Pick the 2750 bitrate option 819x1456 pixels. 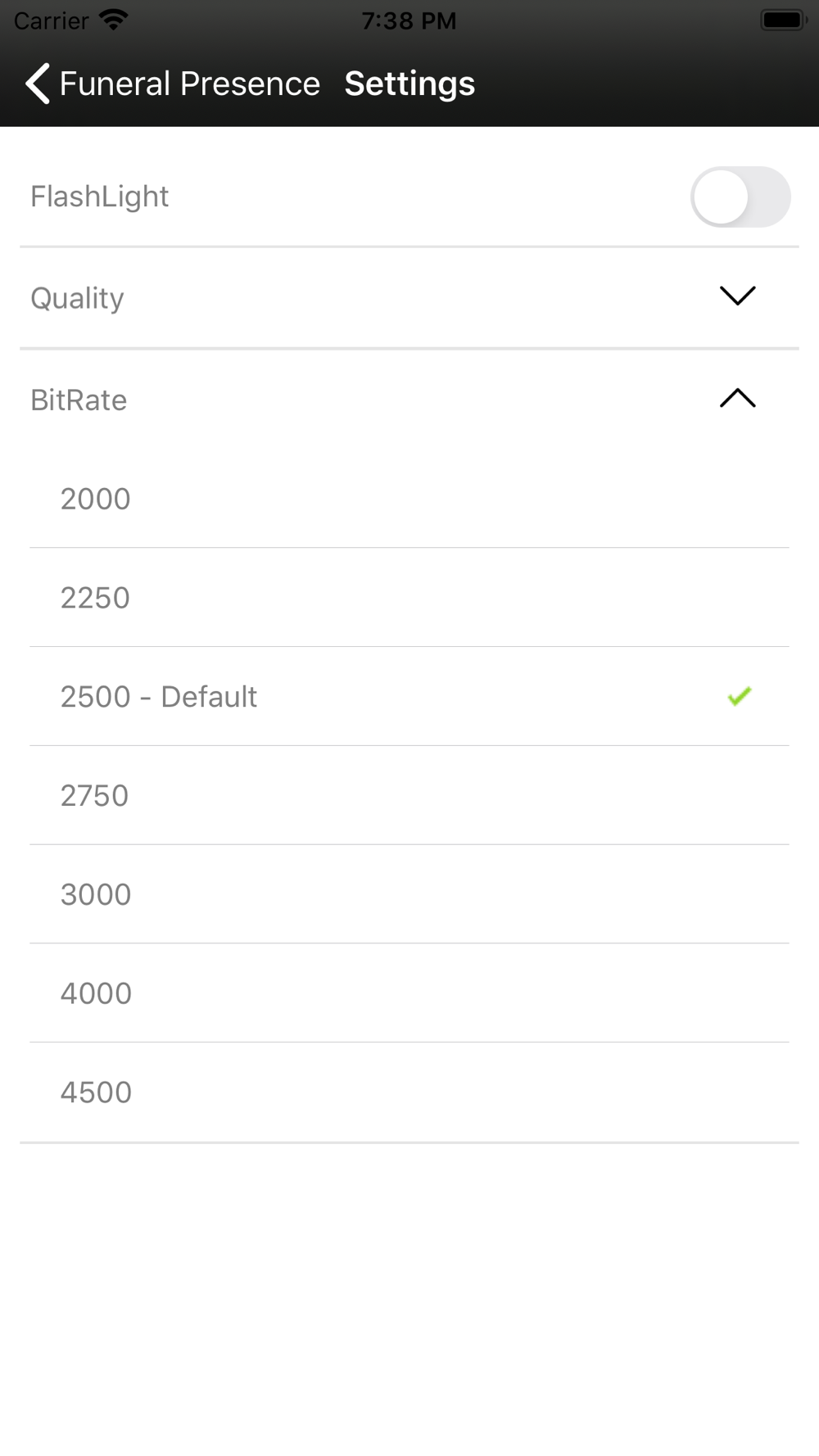coord(409,796)
